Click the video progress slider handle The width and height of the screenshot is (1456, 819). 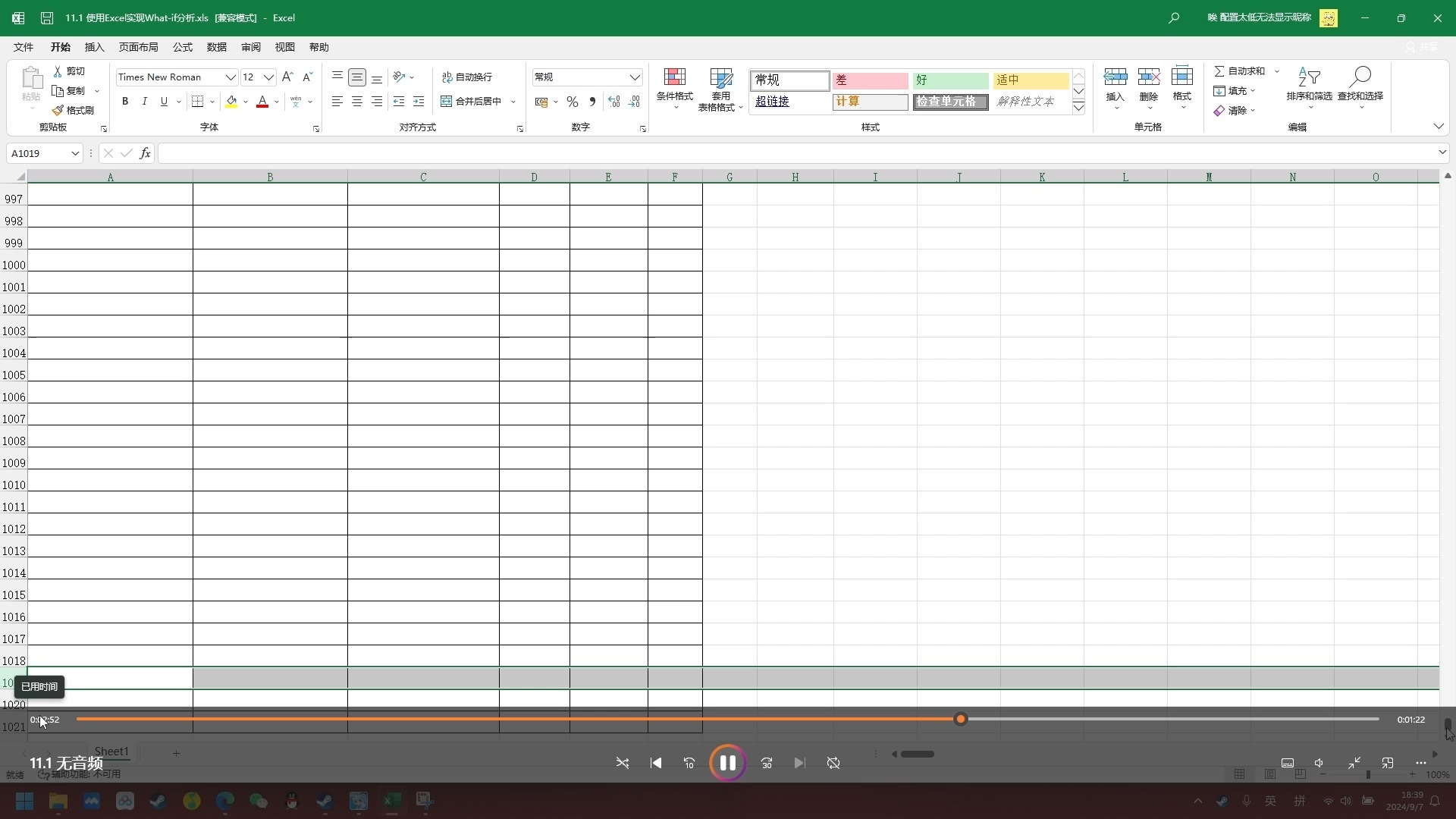point(960,719)
